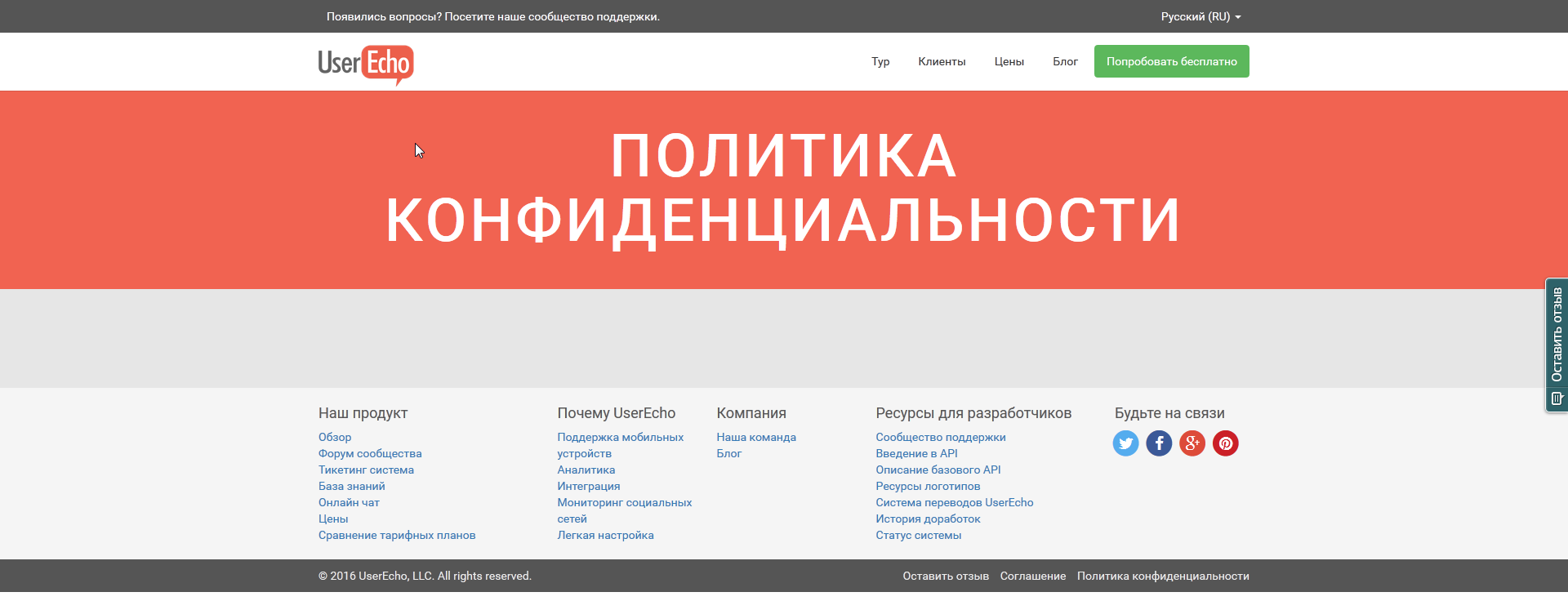Open 'Тикетинг система' footer link

[366, 470]
